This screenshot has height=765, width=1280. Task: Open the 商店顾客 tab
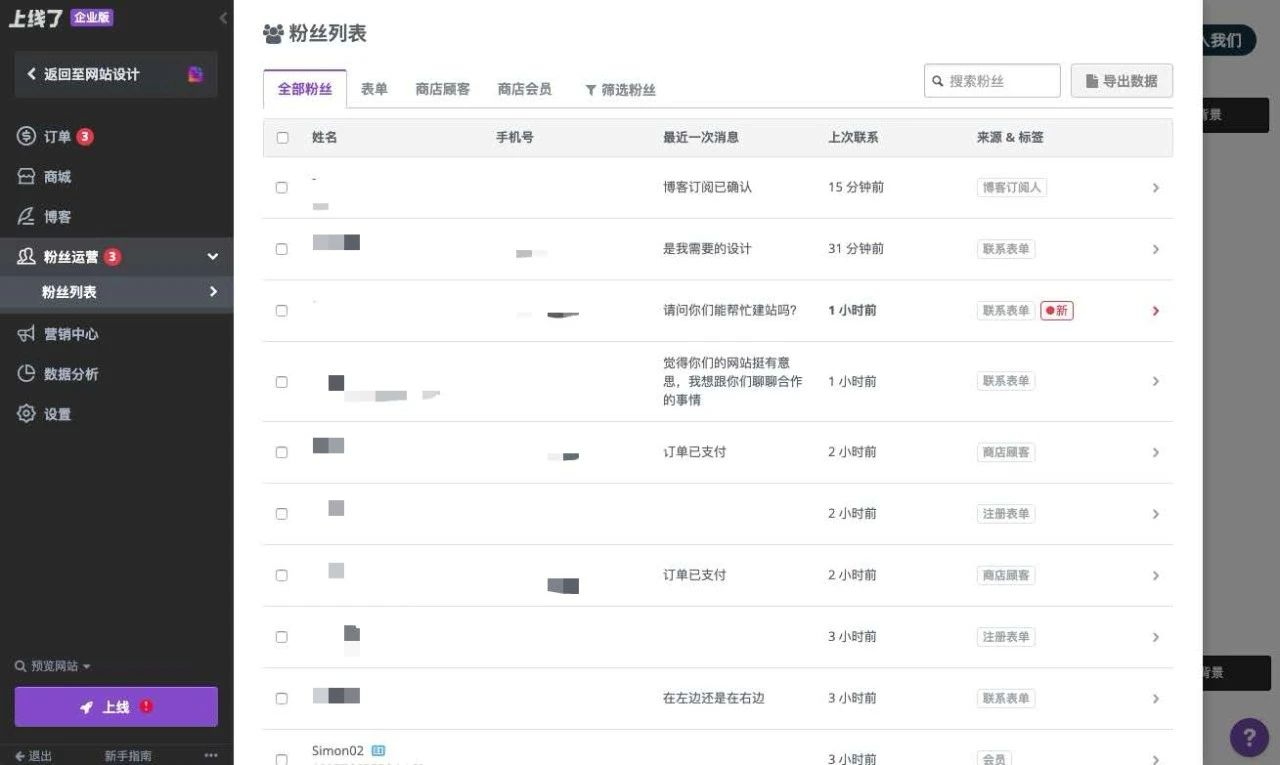click(442, 89)
